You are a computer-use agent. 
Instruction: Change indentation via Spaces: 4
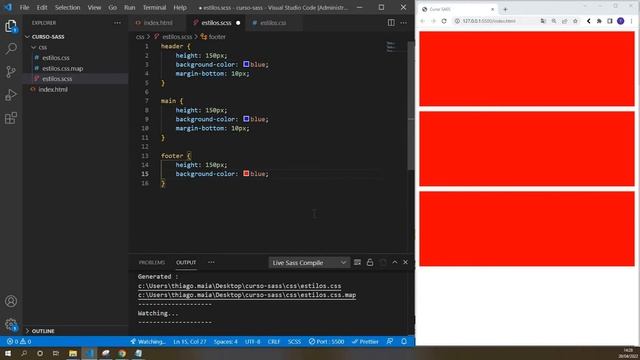pos(225,342)
